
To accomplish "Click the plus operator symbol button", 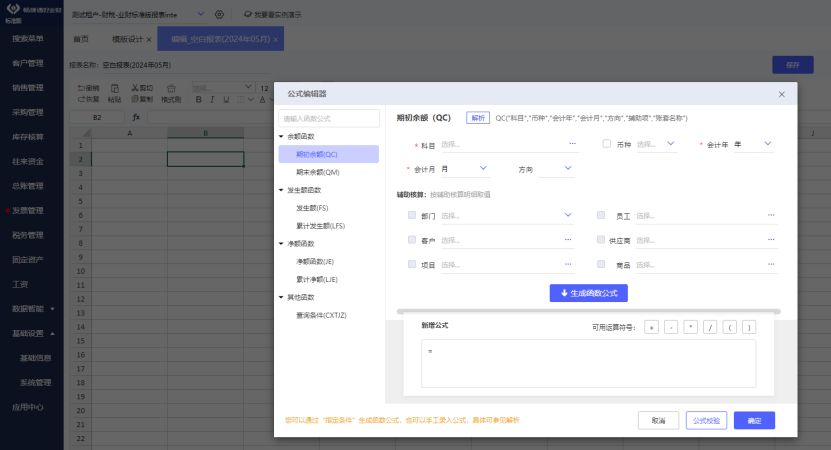I will [x=651, y=327].
